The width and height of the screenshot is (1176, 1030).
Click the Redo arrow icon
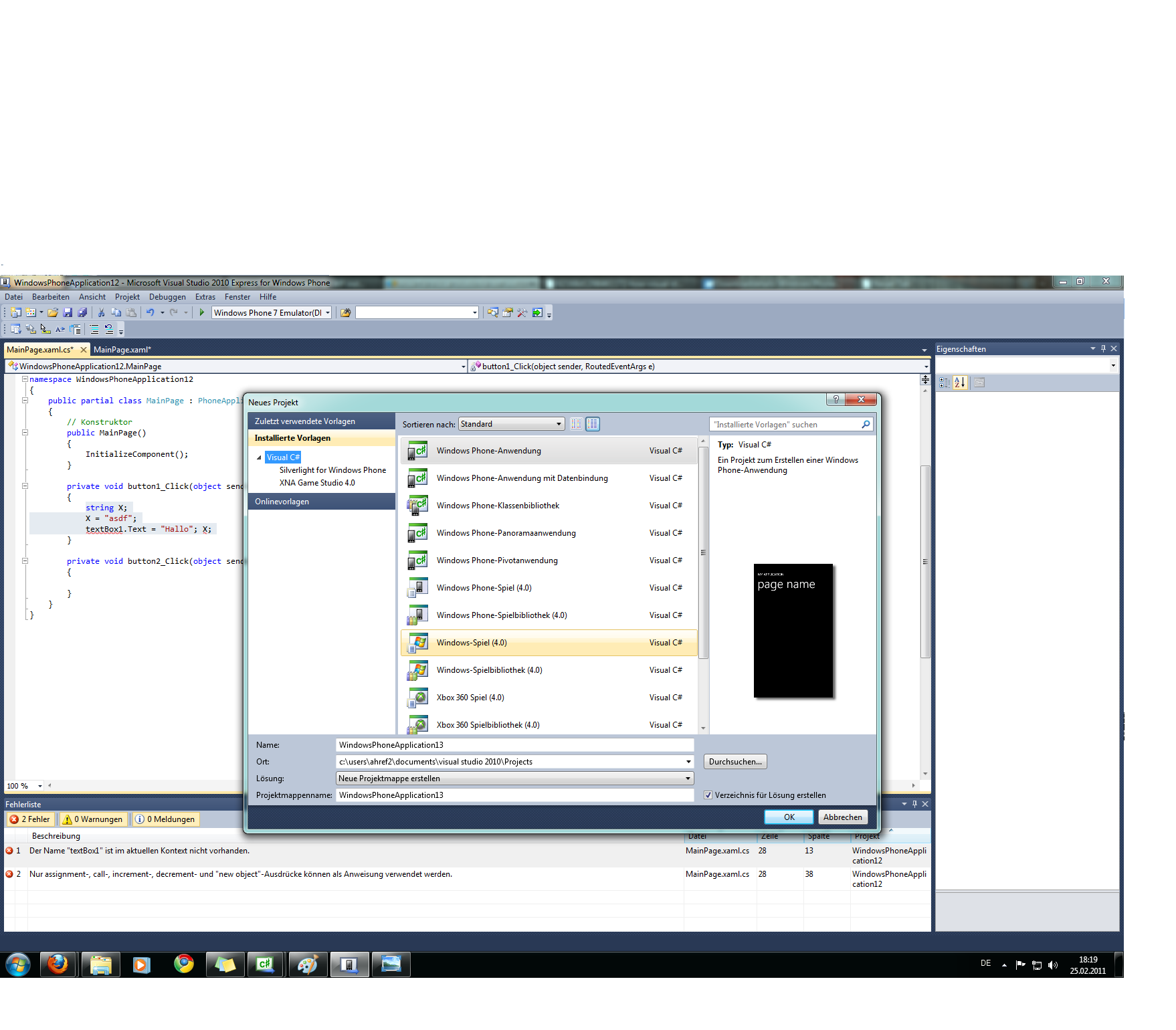click(x=174, y=312)
